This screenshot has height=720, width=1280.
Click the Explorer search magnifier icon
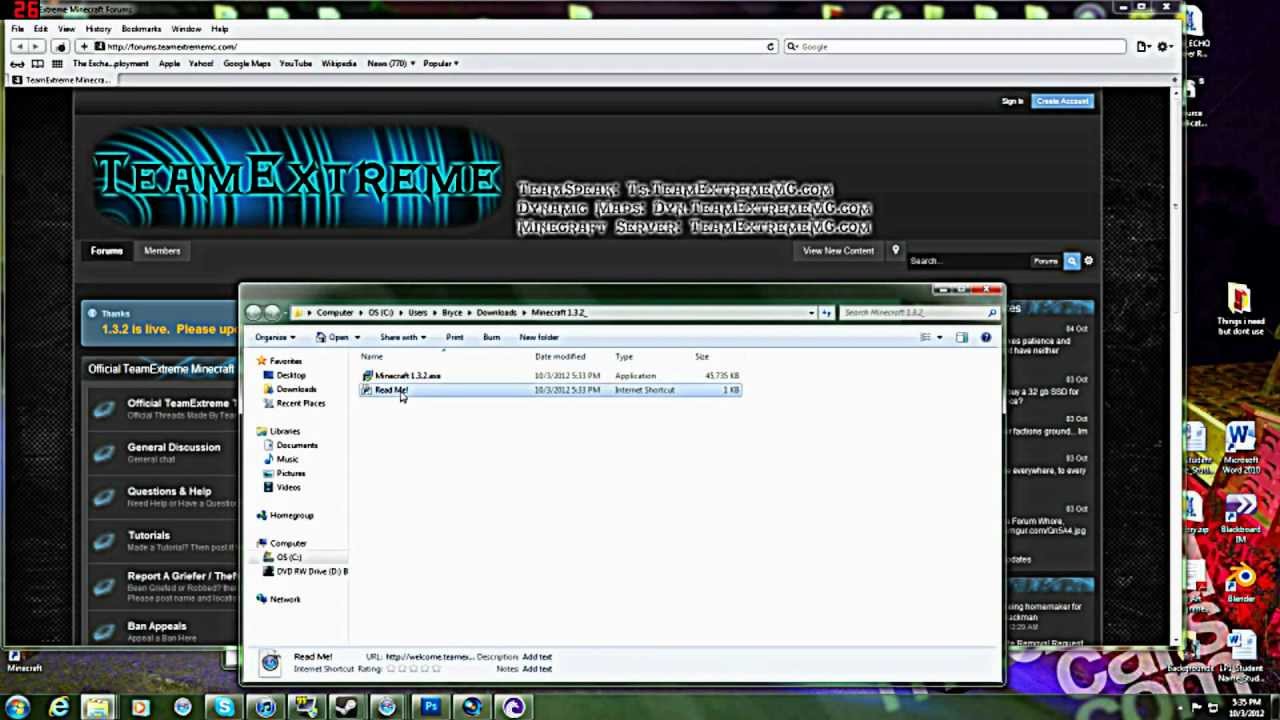tap(992, 312)
